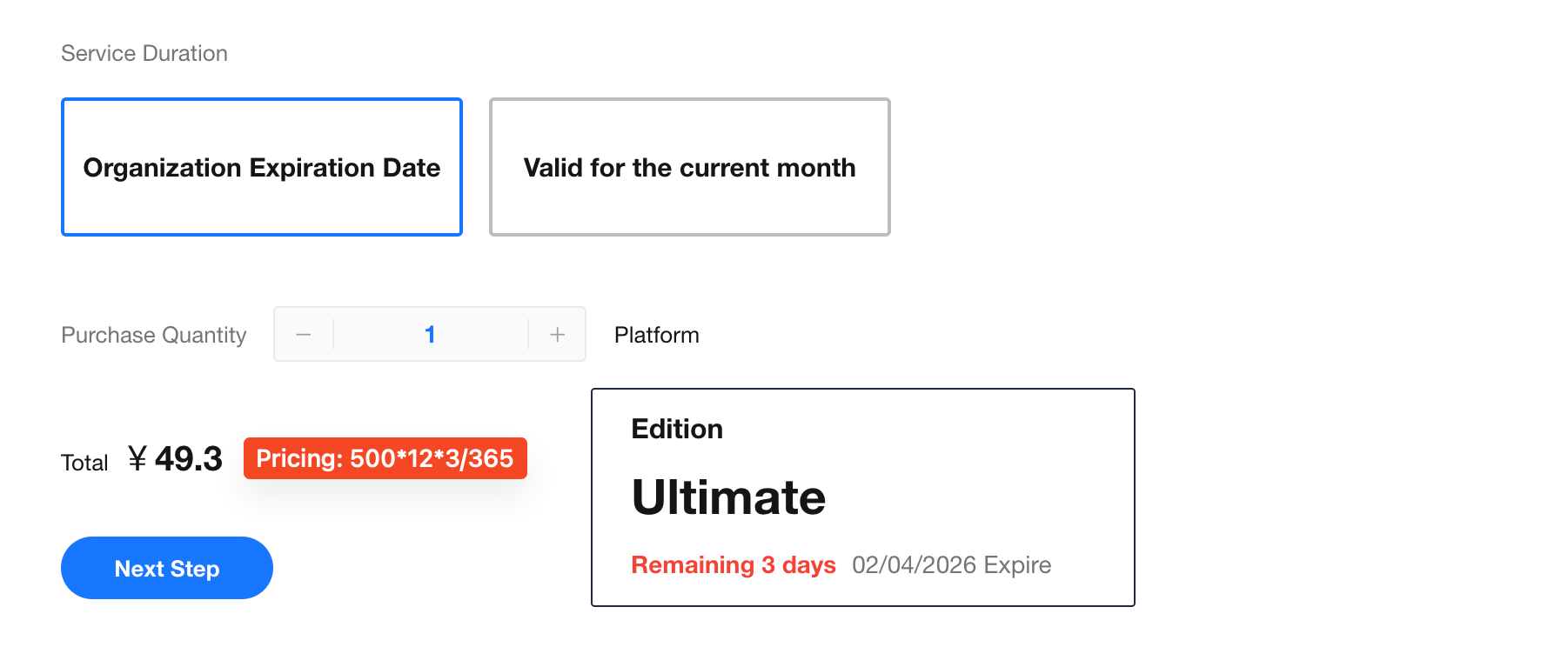Click the 49.3 total amount
1568x647 pixels.
189,459
